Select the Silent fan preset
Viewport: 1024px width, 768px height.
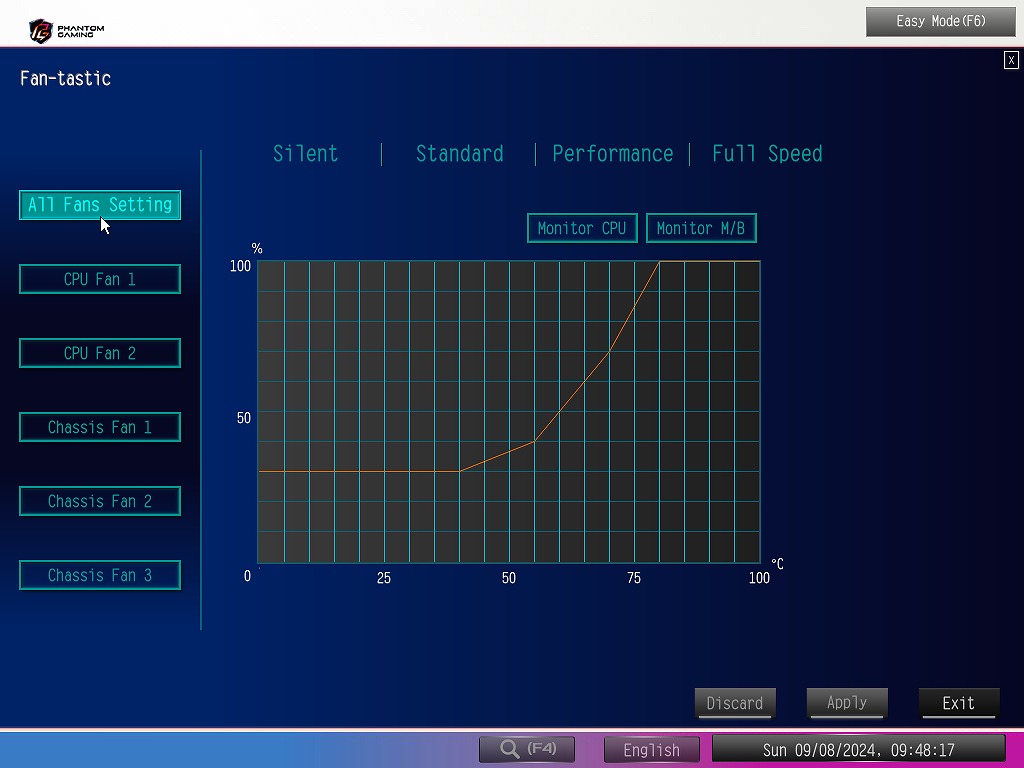click(x=305, y=153)
